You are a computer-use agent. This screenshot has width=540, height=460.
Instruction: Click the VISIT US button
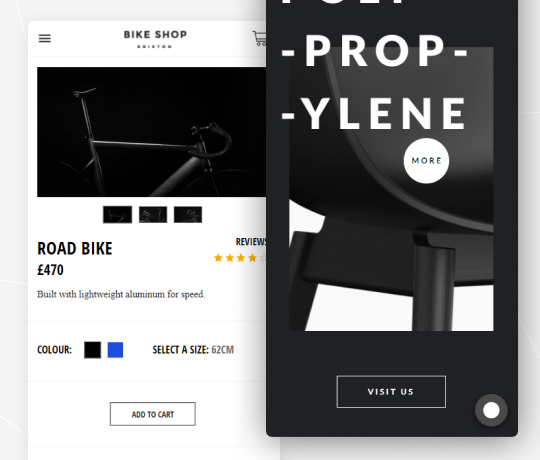[391, 392]
